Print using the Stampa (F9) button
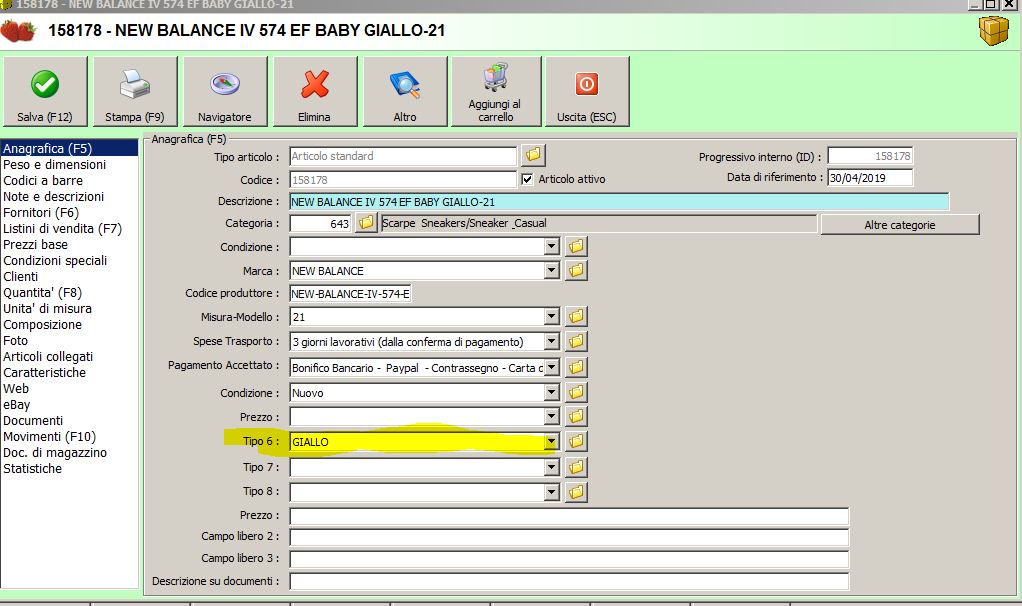 tap(135, 91)
